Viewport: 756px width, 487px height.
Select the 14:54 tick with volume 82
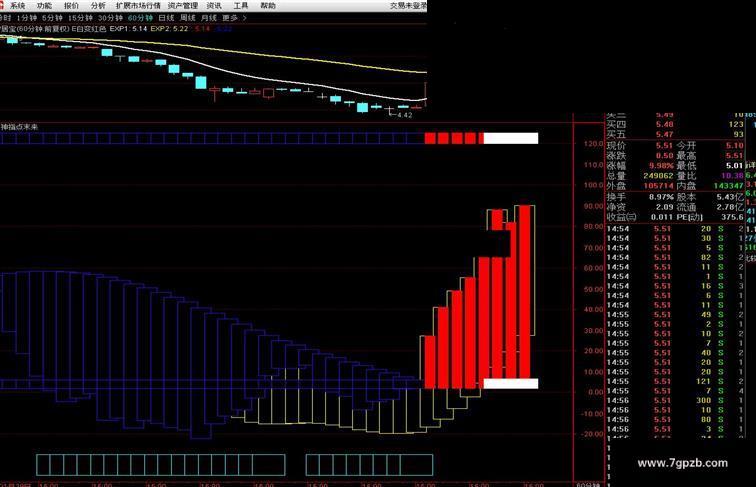(675, 257)
